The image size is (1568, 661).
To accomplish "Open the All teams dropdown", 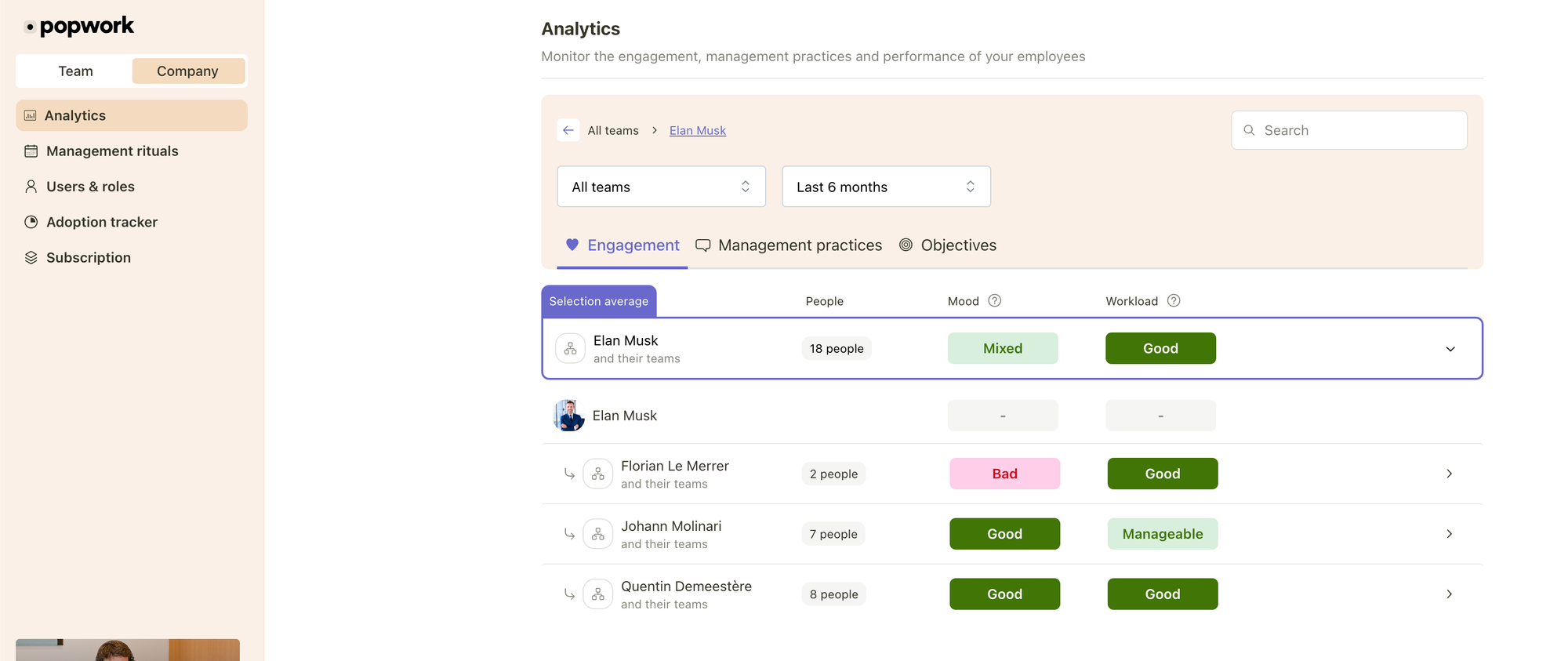I will coord(661,187).
